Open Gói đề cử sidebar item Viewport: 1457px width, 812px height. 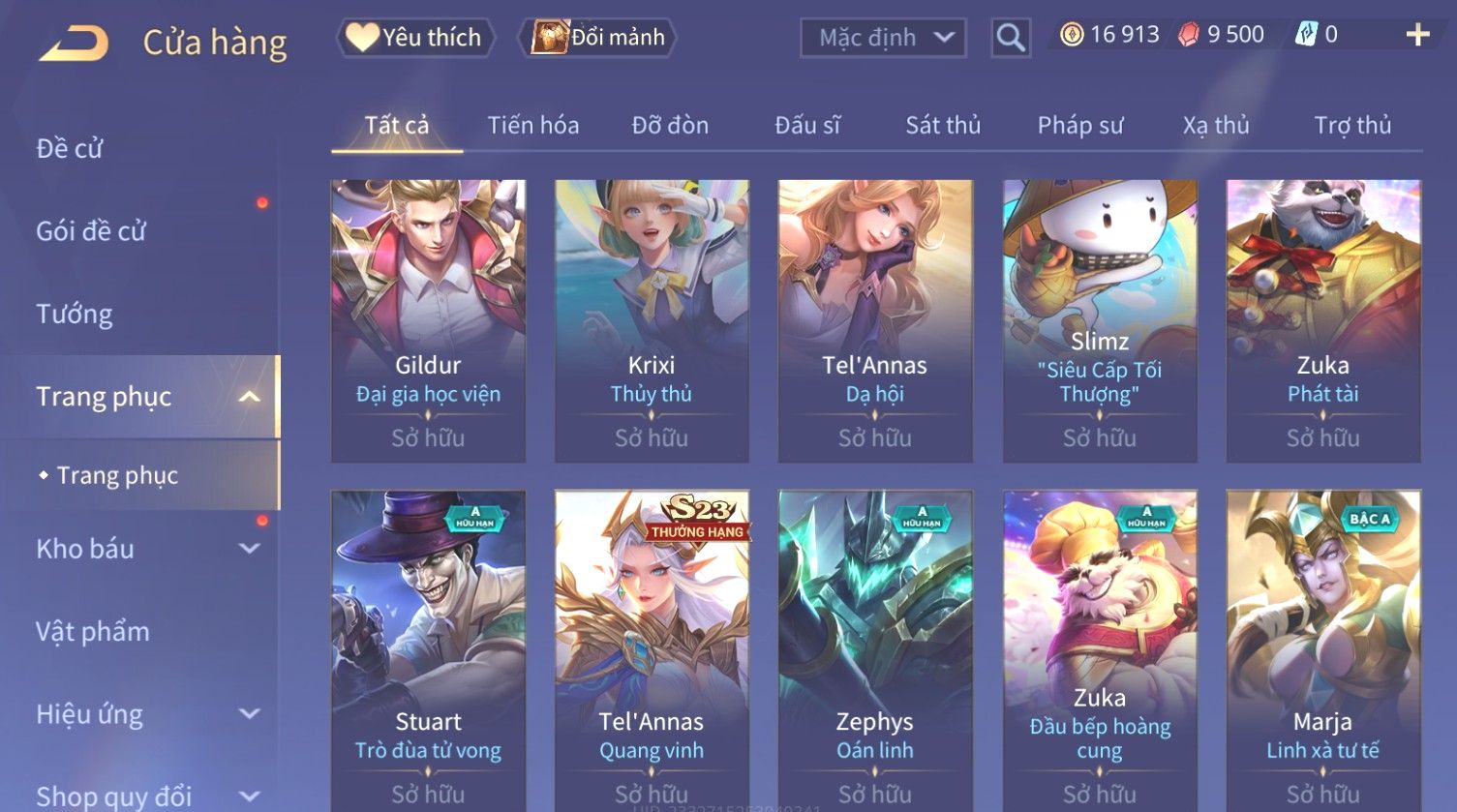pos(91,231)
